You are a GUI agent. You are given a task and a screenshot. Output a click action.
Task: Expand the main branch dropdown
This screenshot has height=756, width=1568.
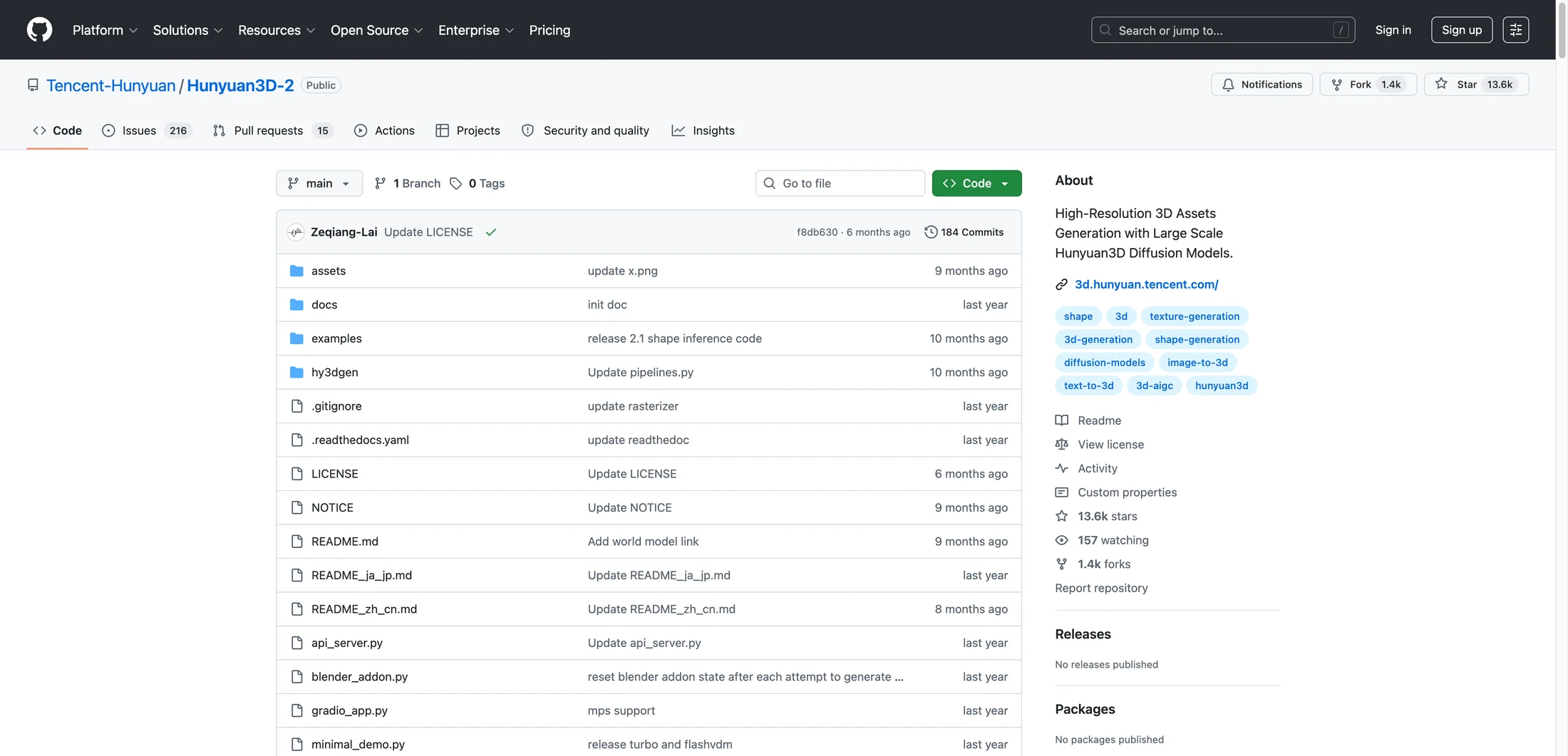319,183
